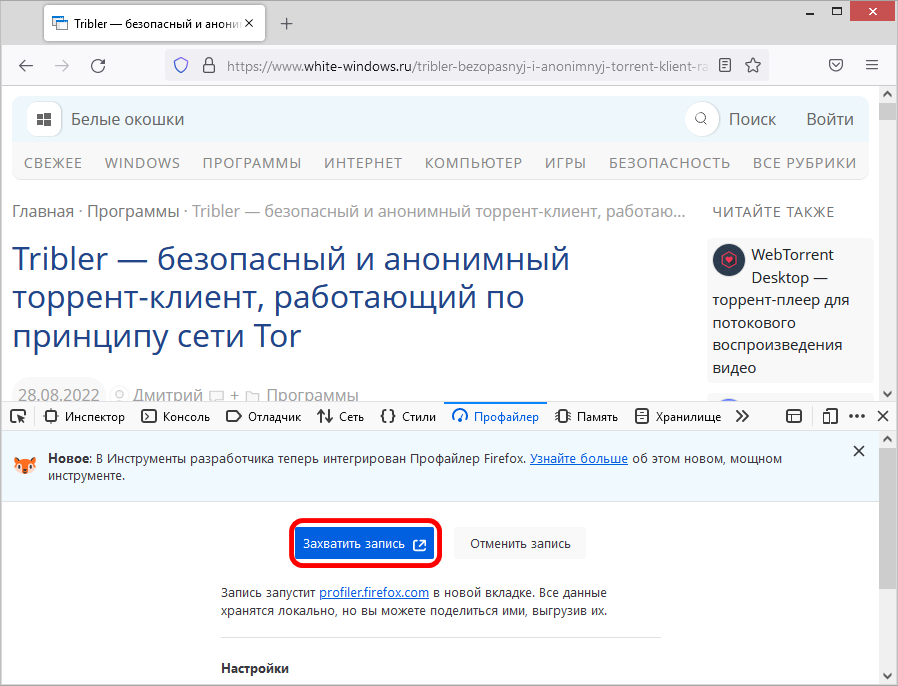Click the browser forward arrow
898x686 pixels.
click(x=62, y=65)
